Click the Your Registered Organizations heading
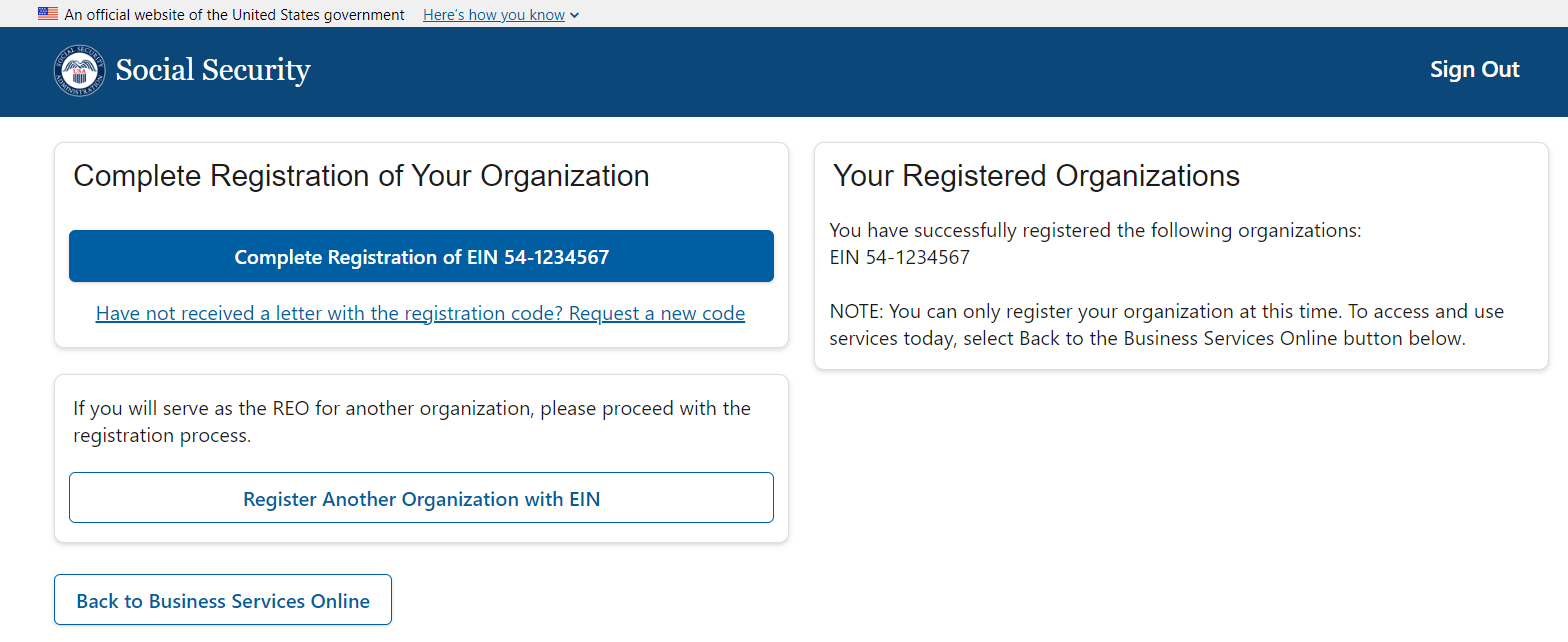 pyautogui.click(x=1036, y=176)
